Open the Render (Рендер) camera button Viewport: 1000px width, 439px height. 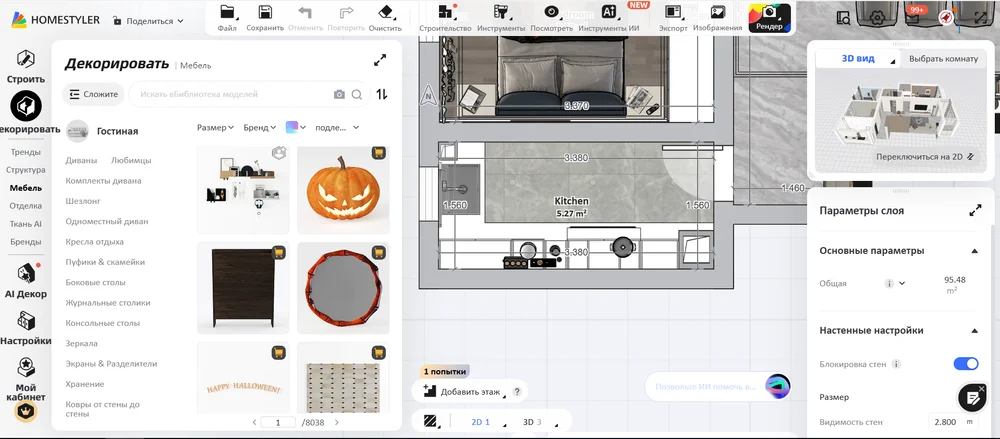[x=769, y=16]
